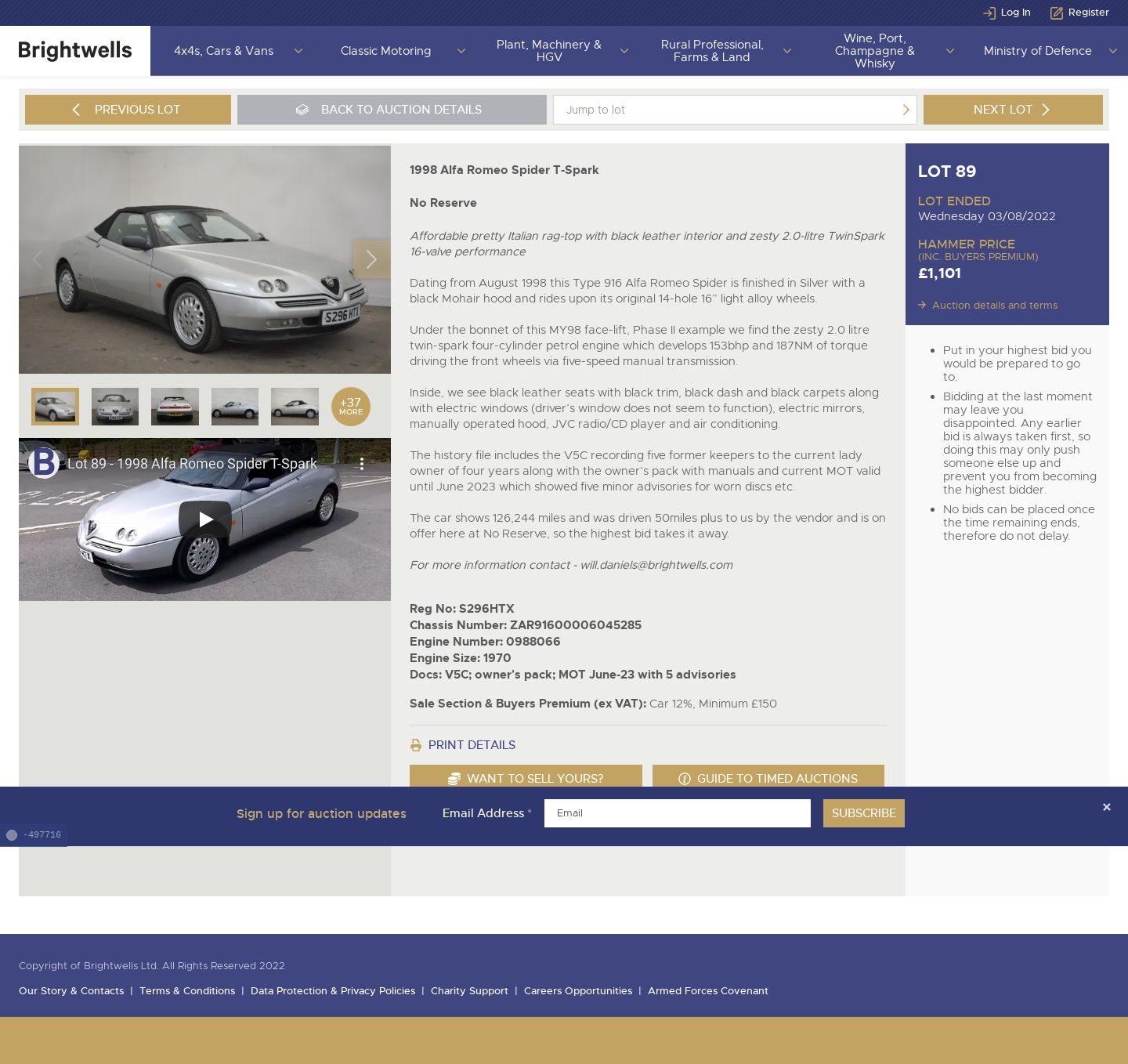1128x1064 pixels.
Task: Click the -497716 badge
Action: pos(33,835)
